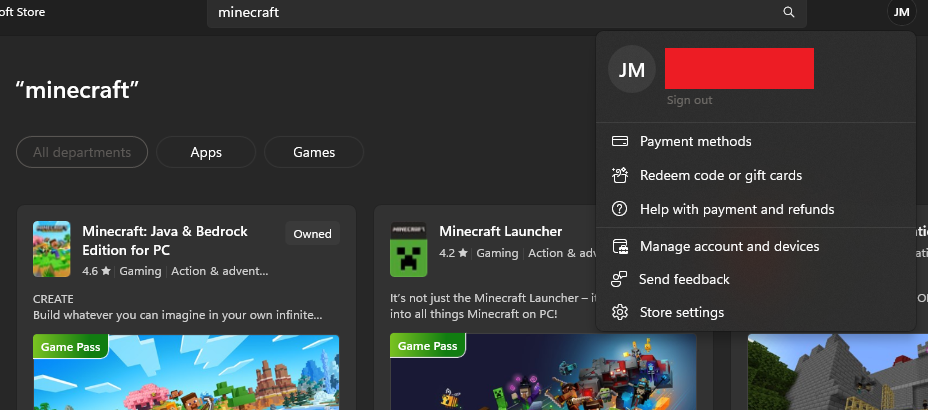
Task: Select Manage account and devices
Action: pos(756,246)
